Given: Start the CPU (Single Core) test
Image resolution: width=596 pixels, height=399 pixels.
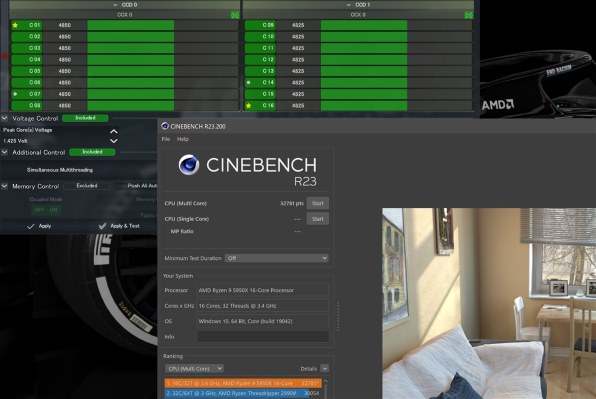Looking at the screenshot, I should [x=318, y=219].
